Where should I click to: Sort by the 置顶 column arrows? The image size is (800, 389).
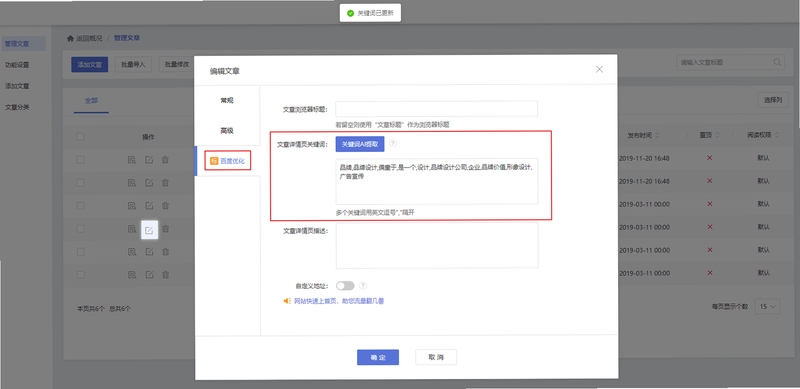717,135
